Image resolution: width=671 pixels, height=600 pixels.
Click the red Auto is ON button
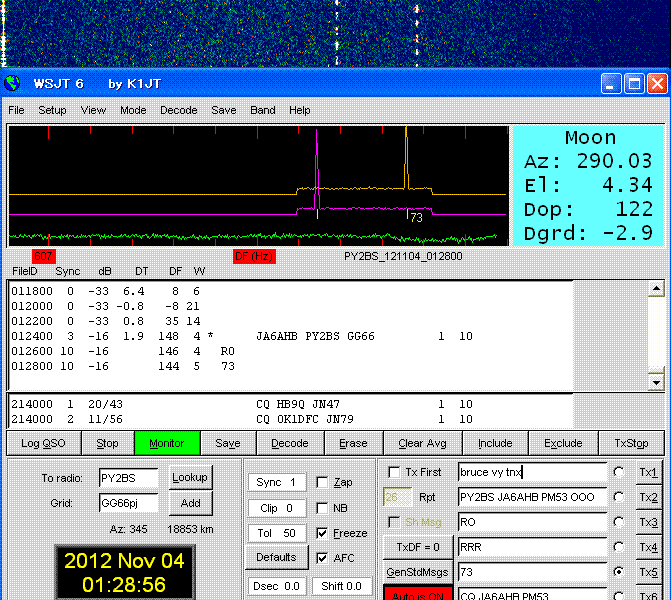416,593
